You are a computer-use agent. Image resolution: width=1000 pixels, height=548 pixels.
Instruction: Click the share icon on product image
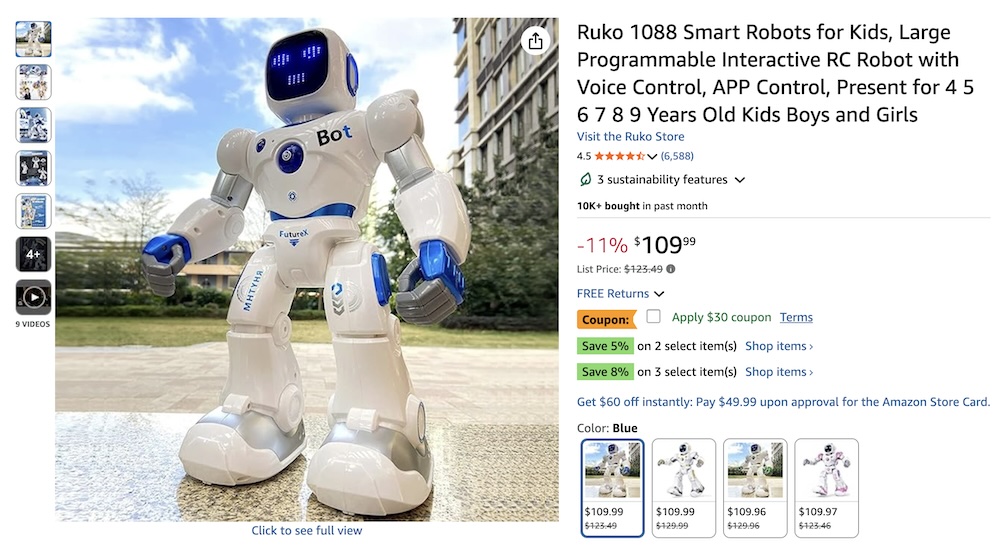(x=535, y=41)
